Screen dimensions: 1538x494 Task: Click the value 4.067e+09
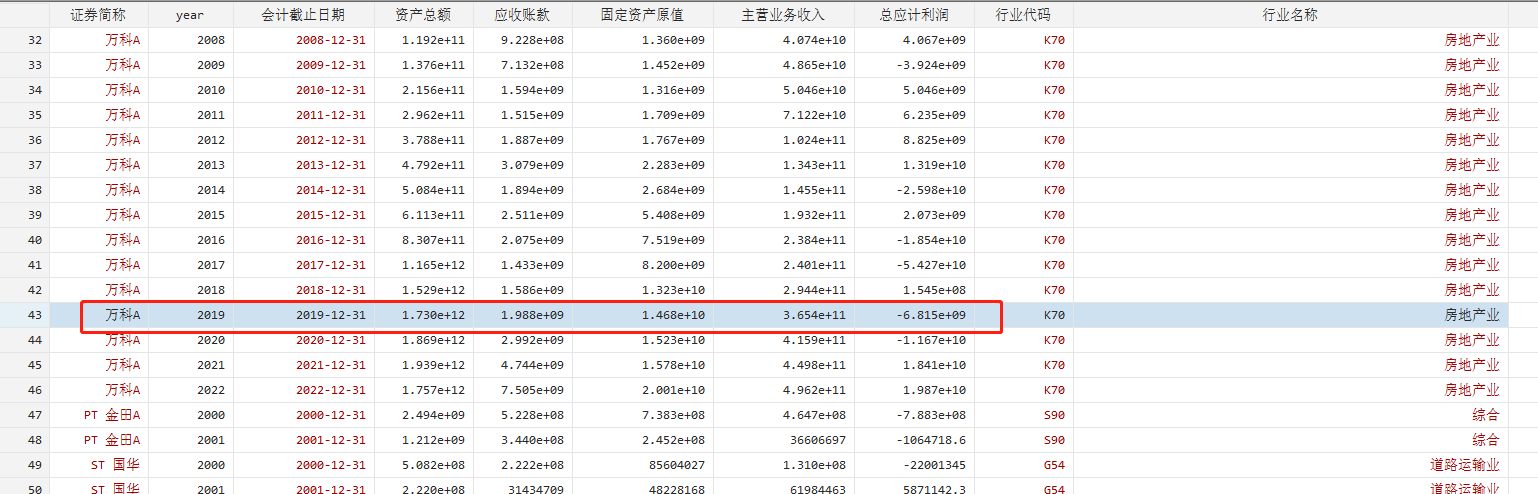[934, 40]
